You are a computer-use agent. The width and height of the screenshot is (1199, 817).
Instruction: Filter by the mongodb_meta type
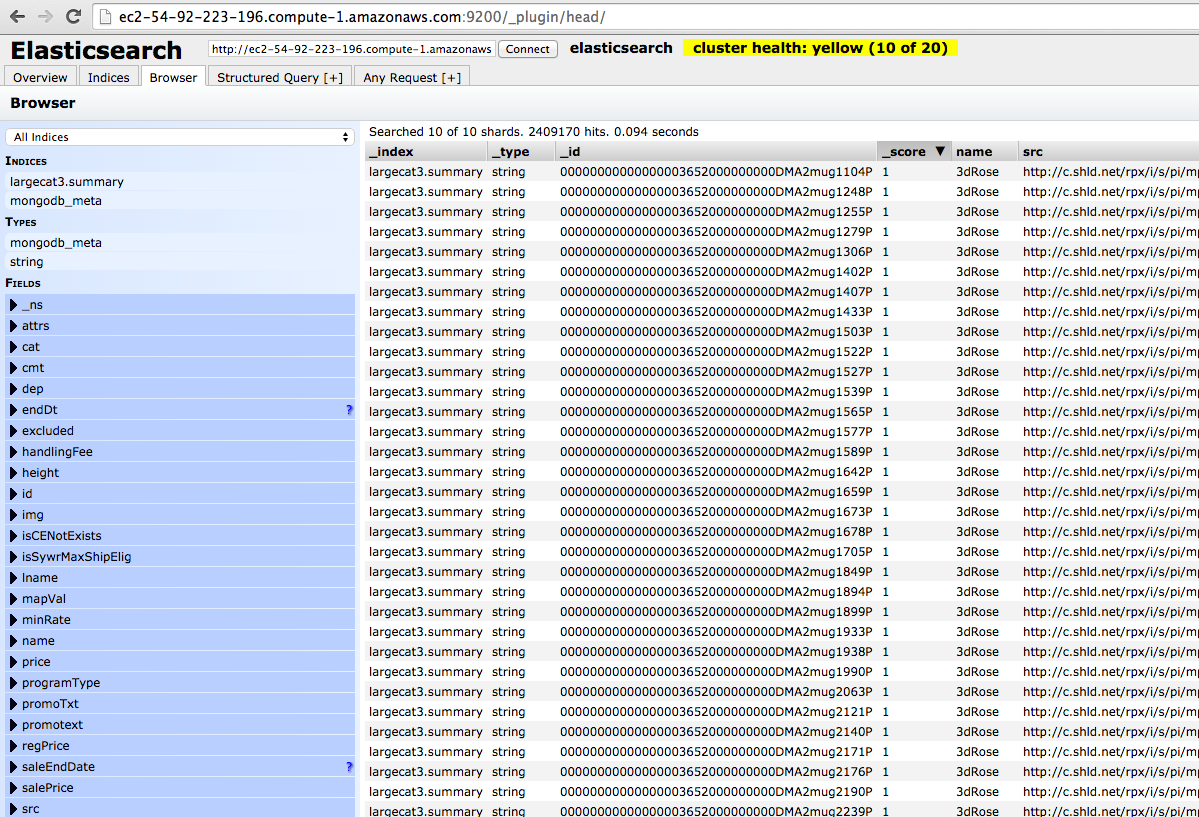tap(180, 242)
